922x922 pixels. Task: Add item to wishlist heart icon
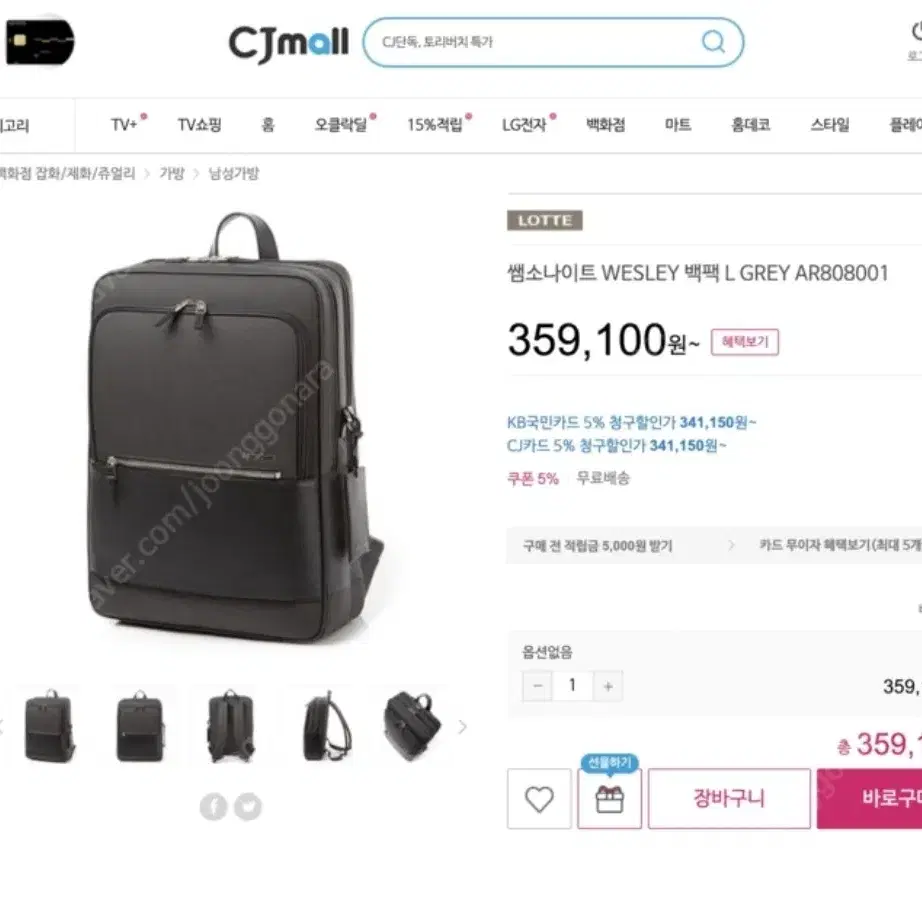pyautogui.click(x=539, y=799)
